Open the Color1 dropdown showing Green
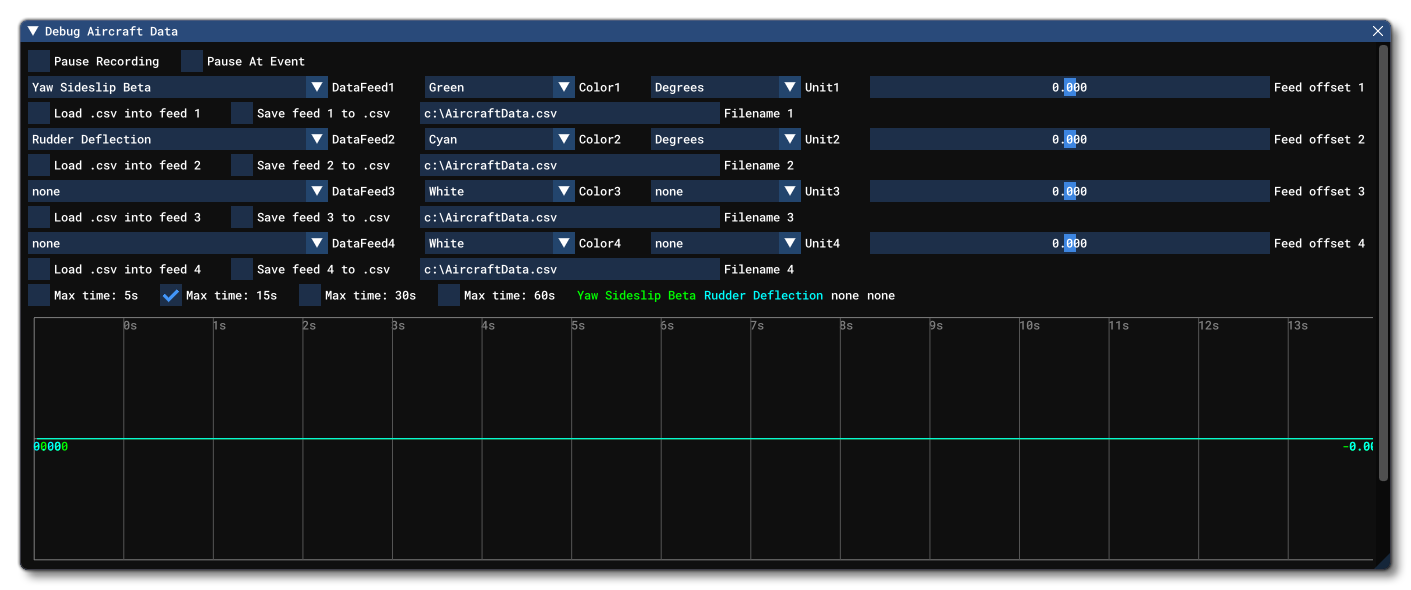 [563, 87]
